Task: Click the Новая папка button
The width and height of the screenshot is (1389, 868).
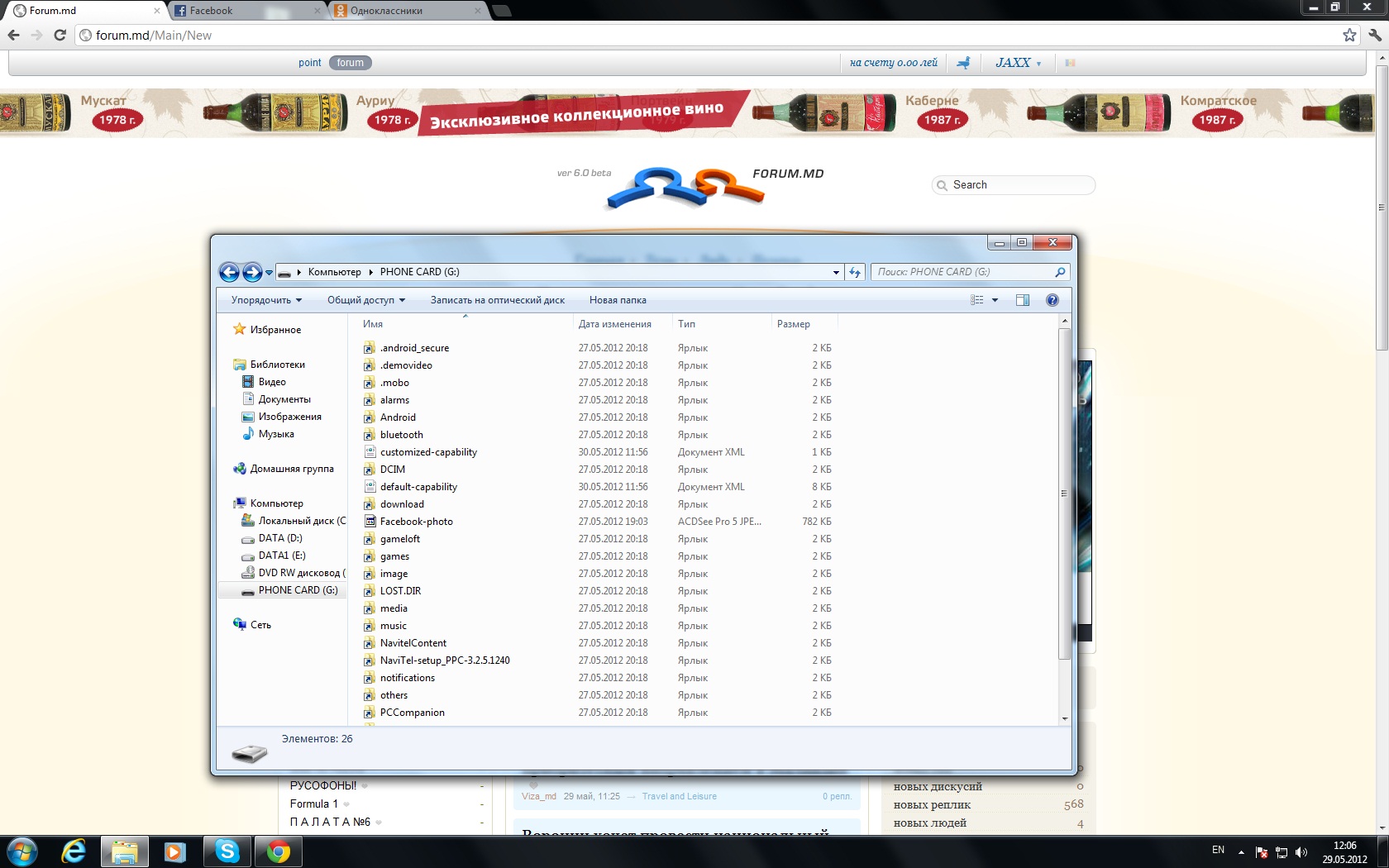Action: pos(618,300)
